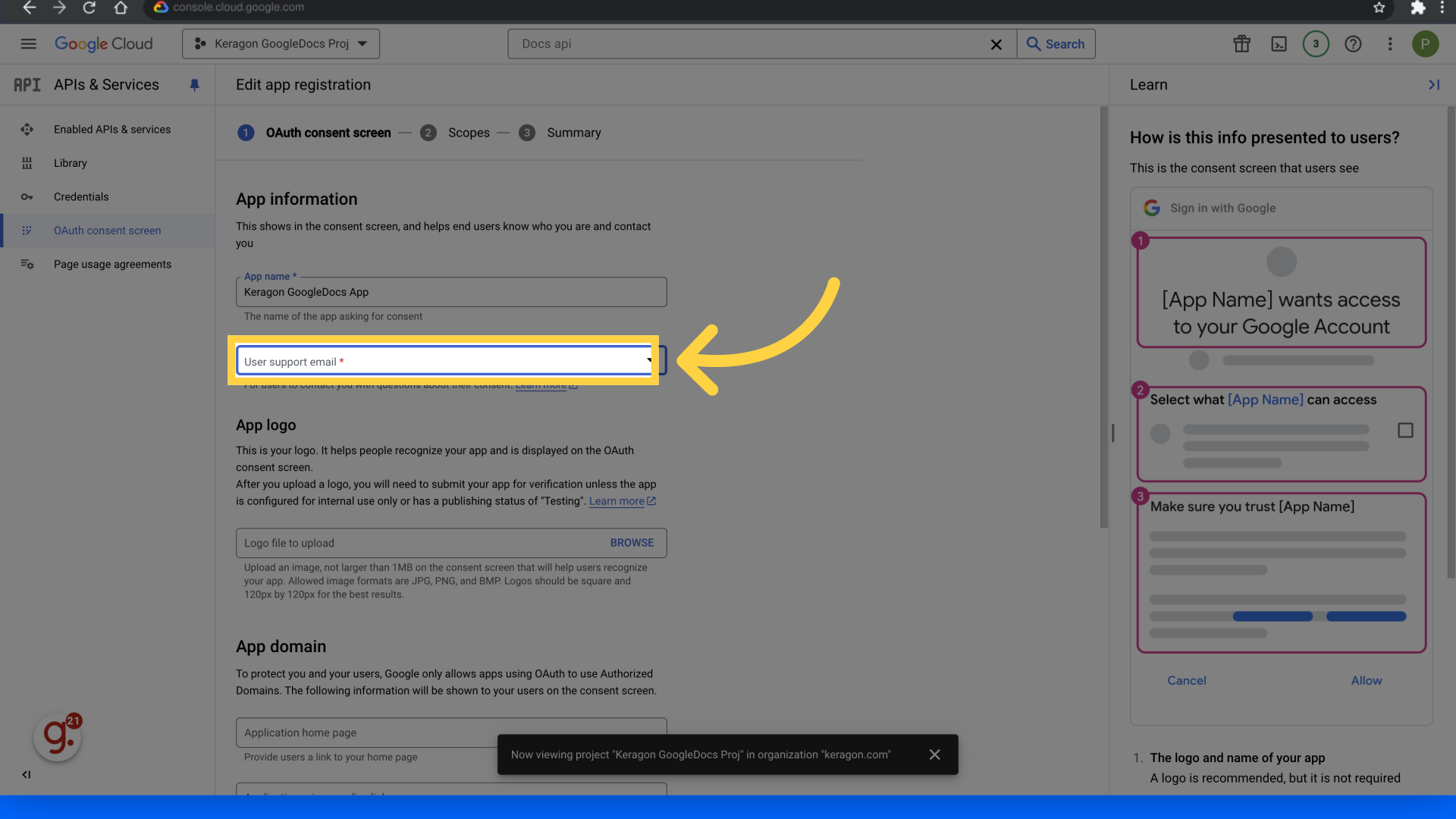Click the App name input field
Screen dimensions: 1456x819
(x=451, y=292)
